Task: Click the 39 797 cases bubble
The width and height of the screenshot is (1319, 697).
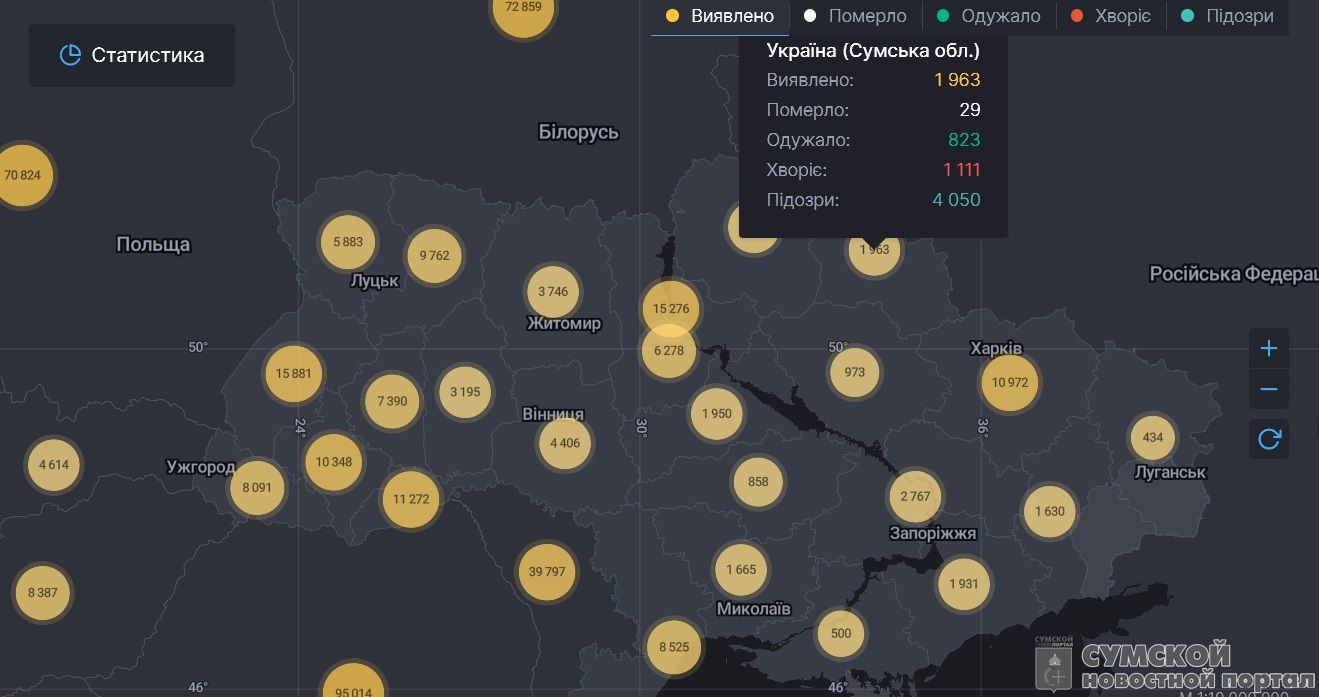Action: click(x=547, y=572)
